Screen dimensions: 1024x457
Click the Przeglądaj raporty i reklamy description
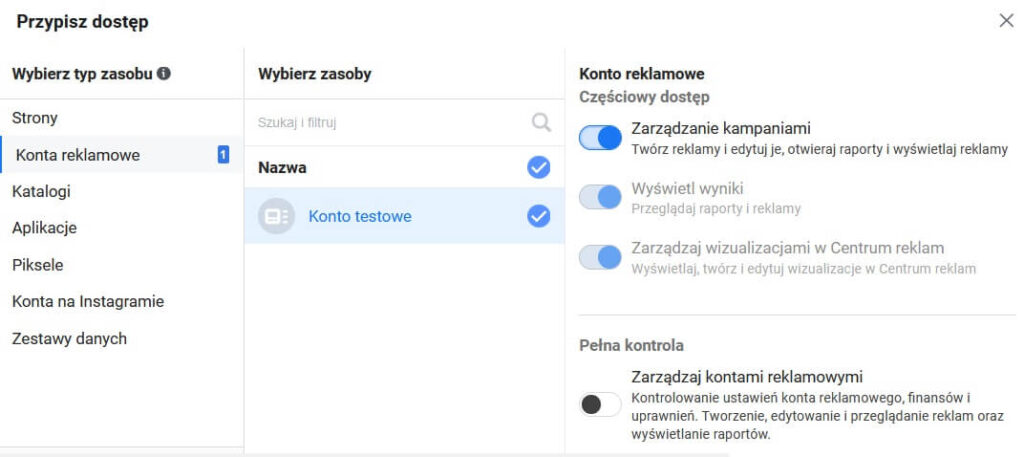coord(716,209)
